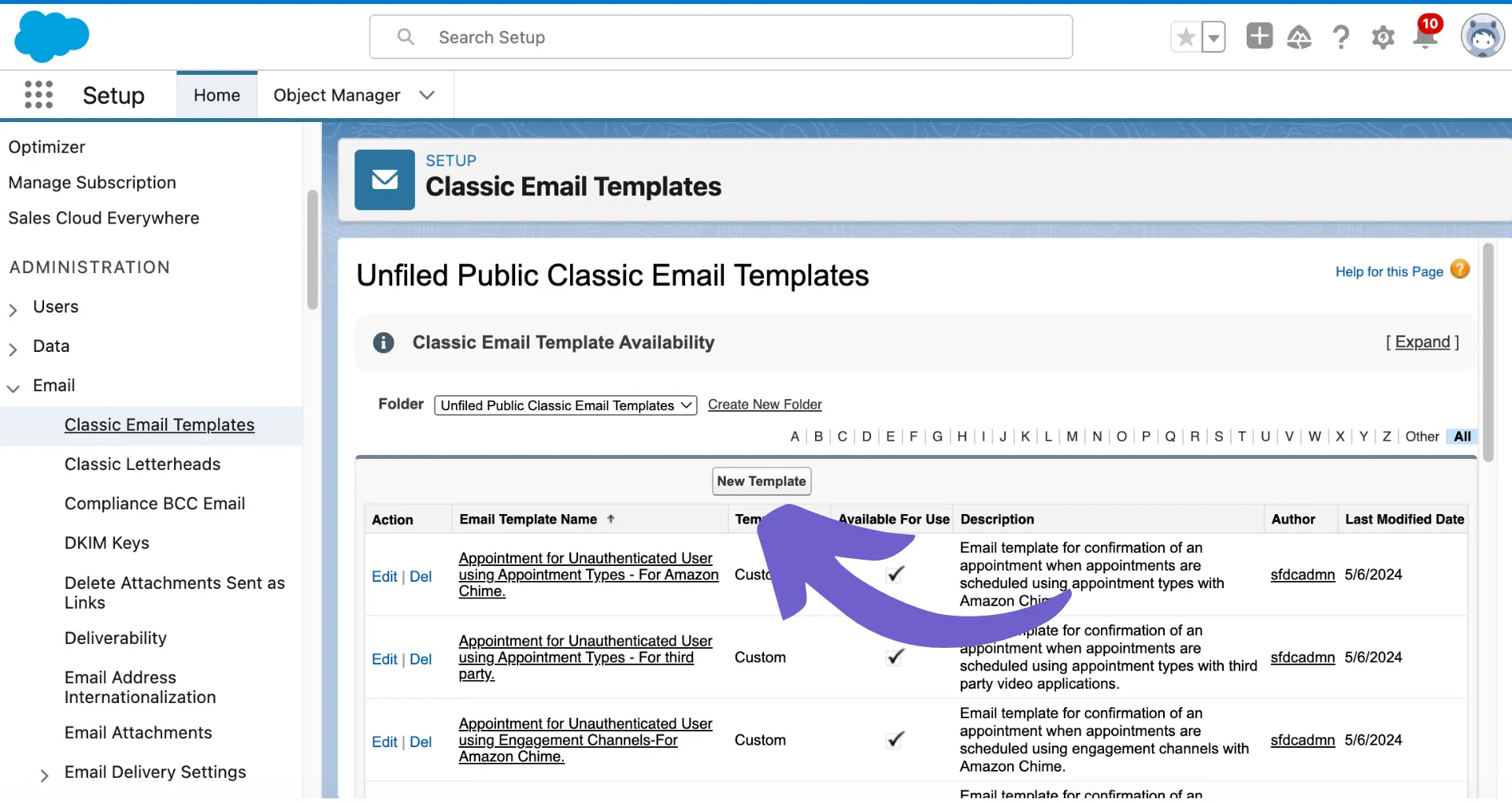Focus the Search Setup field

(721, 37)
